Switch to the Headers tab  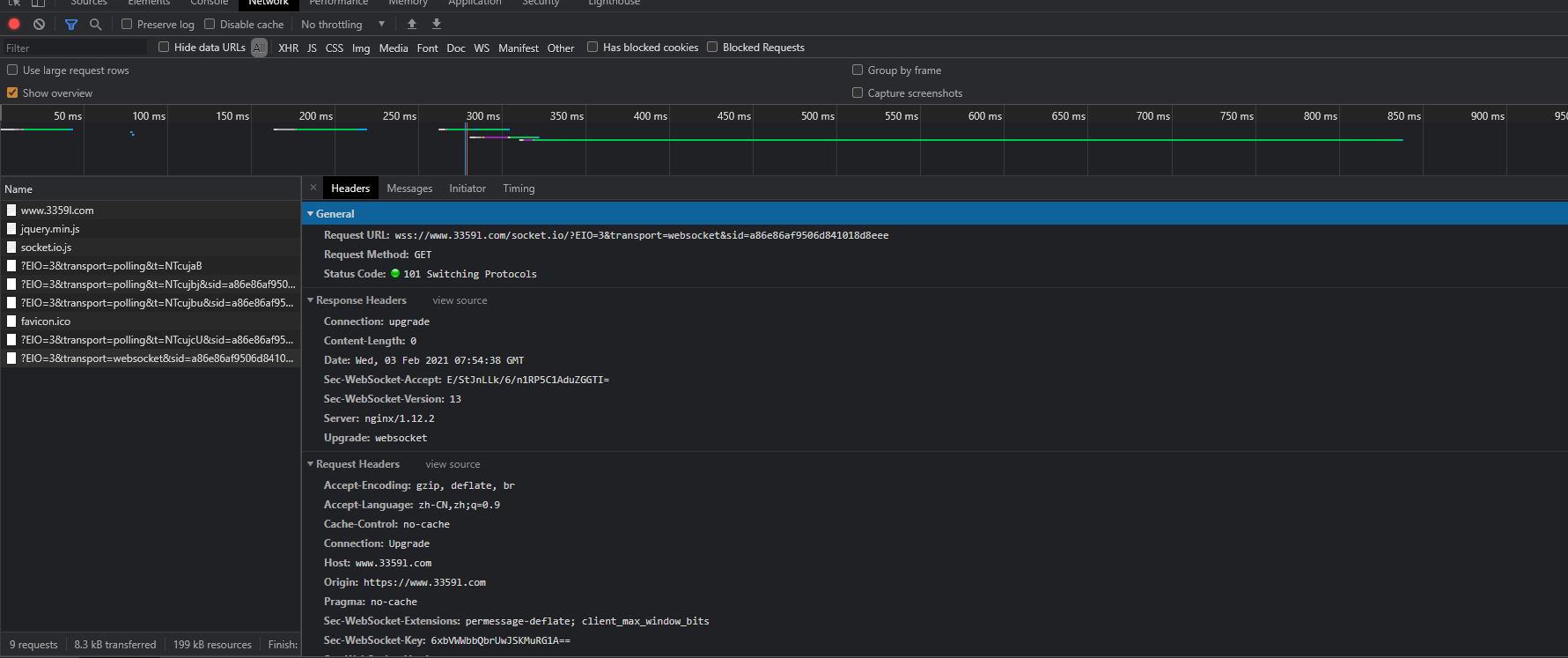(350, 188)
